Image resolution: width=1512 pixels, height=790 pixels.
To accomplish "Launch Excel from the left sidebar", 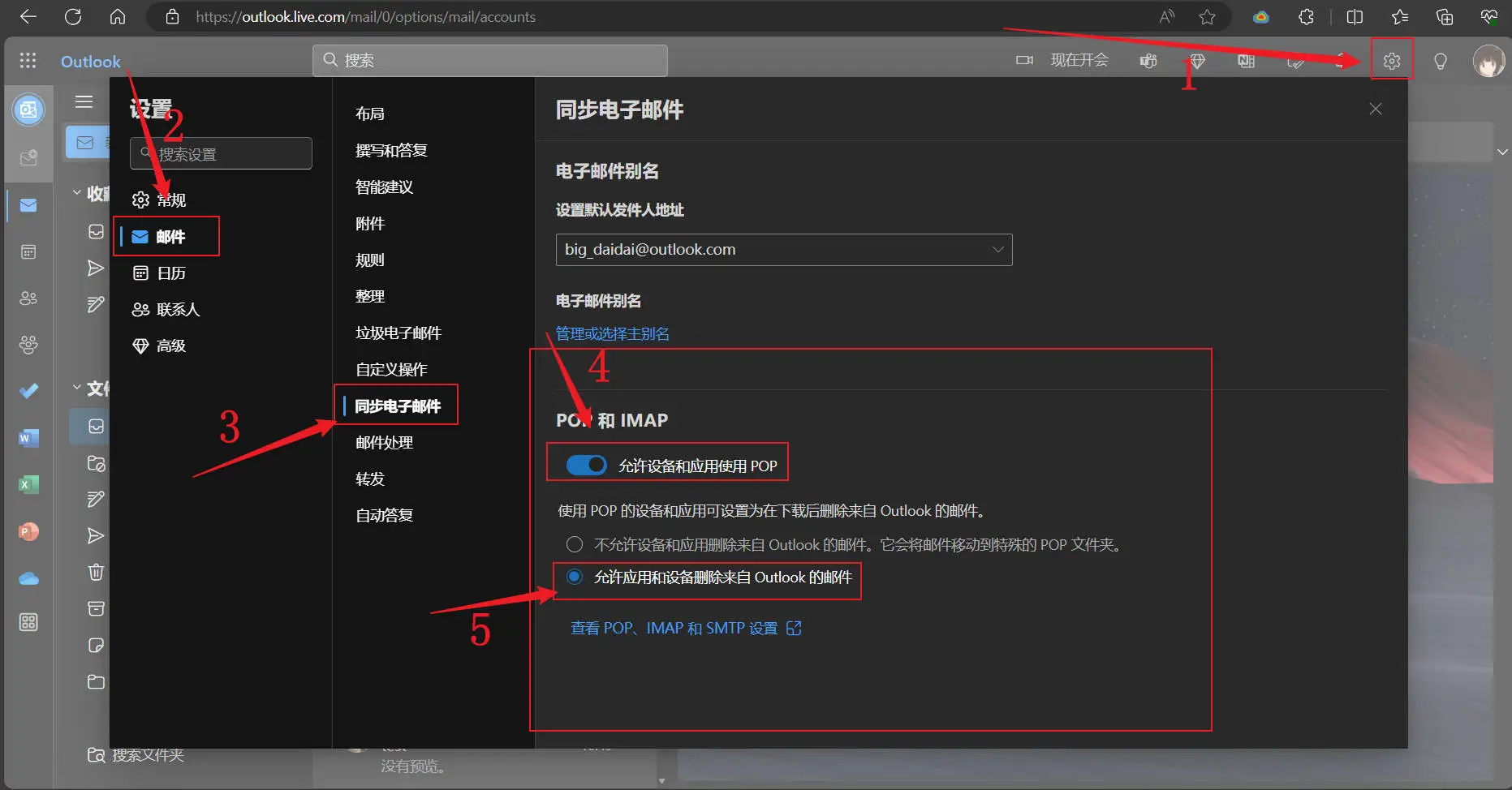I will pos(28,485).
